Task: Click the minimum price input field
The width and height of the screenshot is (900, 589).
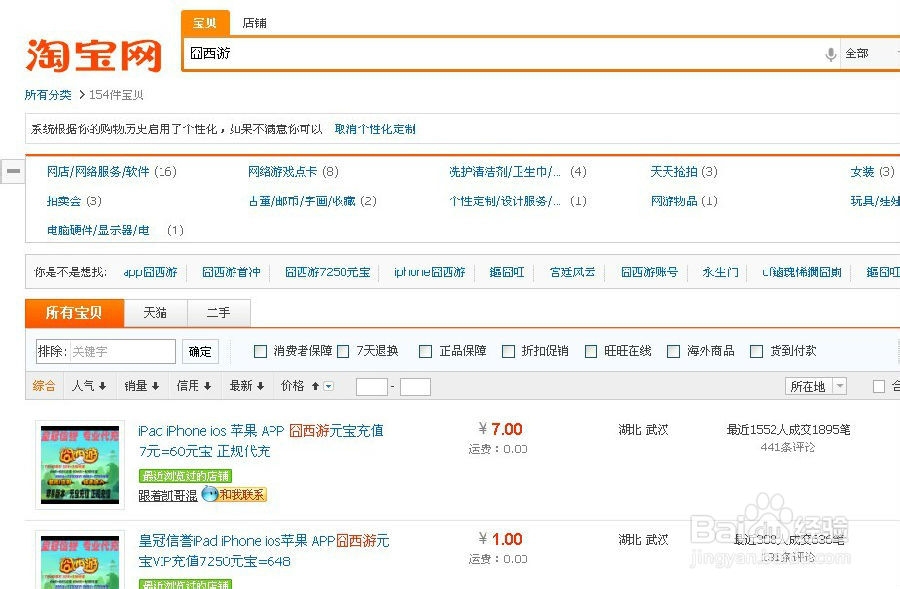Action: pos(371,385)
